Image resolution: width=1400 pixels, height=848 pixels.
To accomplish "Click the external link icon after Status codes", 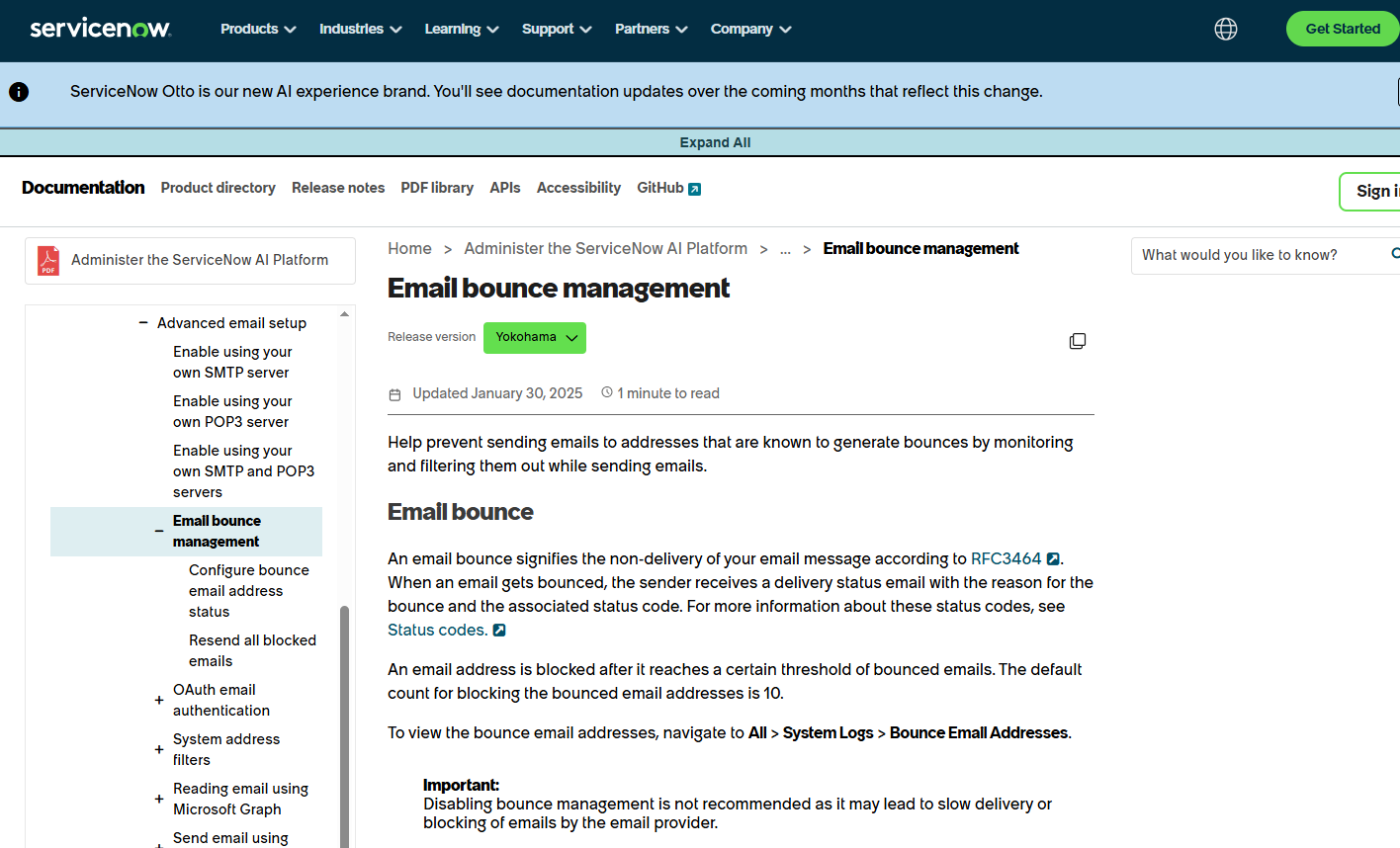I will [499, 631].
